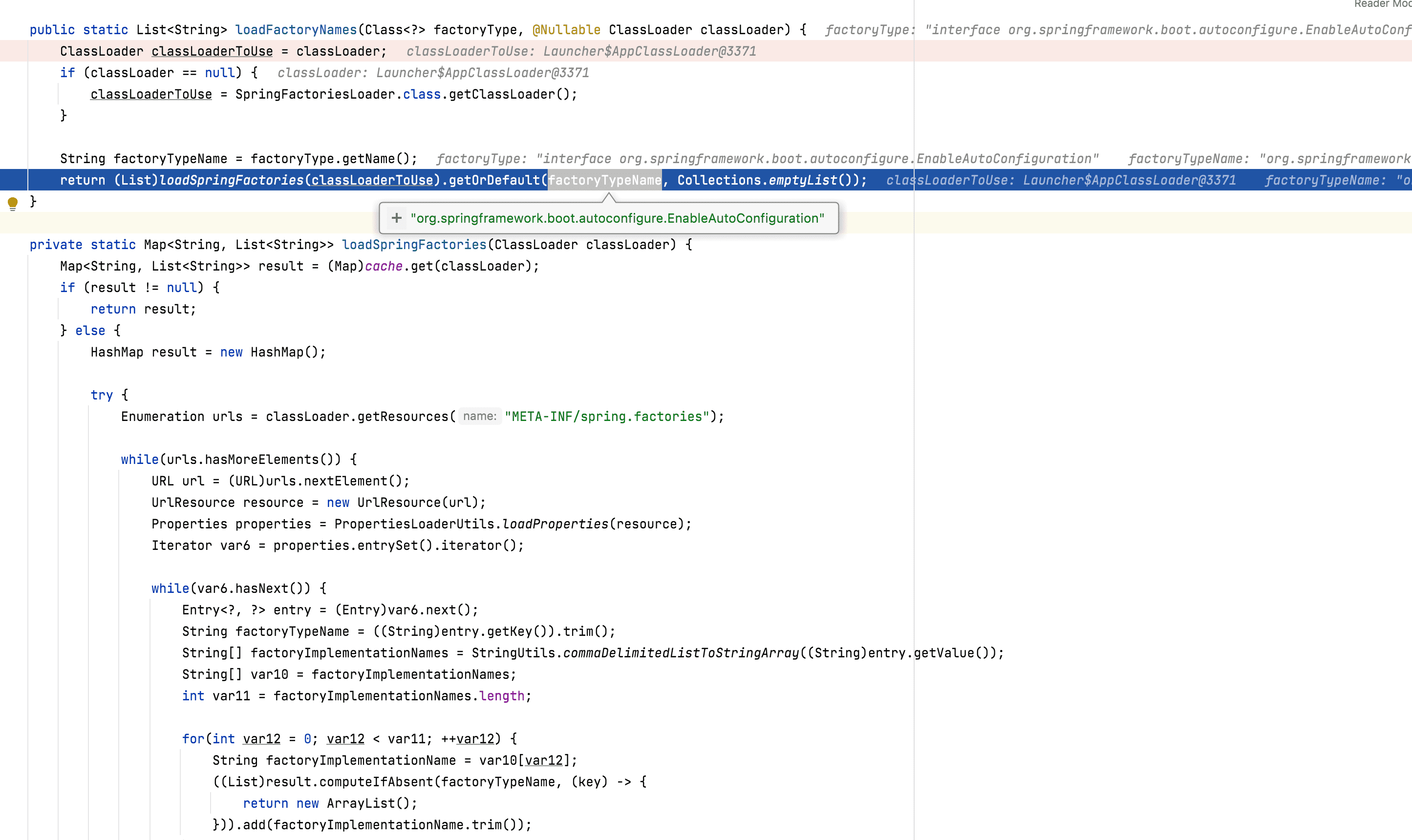Viewport: 1412px width, 840px height.
Task: Click the String factoryTypeName = factoryType.getName() line
Action: [239, 159]
